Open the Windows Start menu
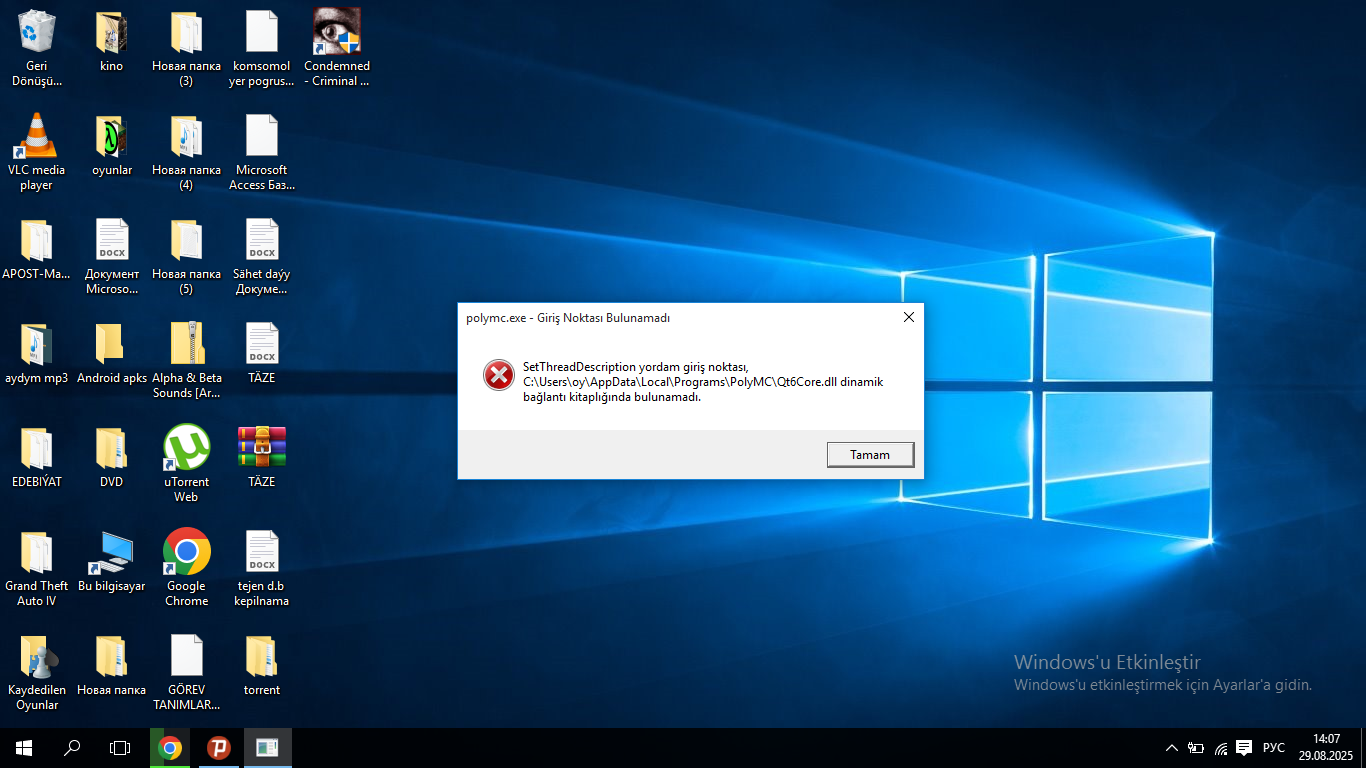The image size is (1366, 768). (x=24, y=748)
